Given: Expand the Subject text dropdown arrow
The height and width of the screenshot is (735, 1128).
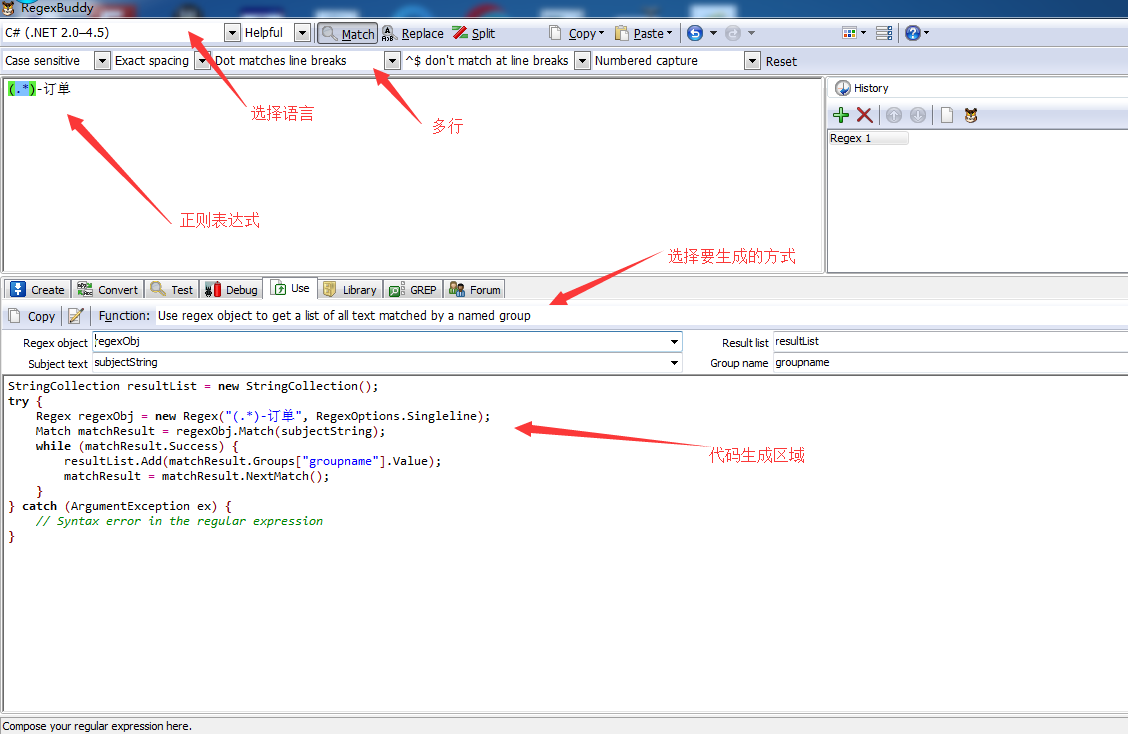Looking at the screenshot, I should click(x=674, y=362).
